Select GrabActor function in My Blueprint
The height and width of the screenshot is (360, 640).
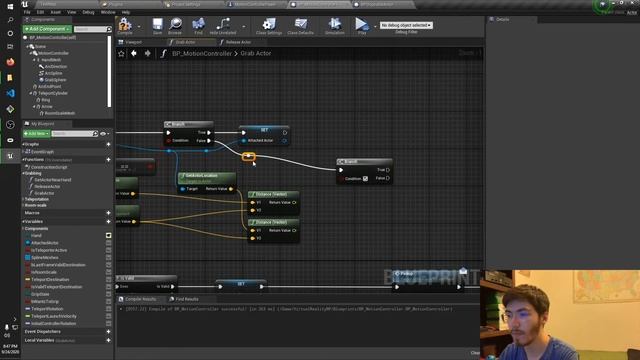(44, 193)
